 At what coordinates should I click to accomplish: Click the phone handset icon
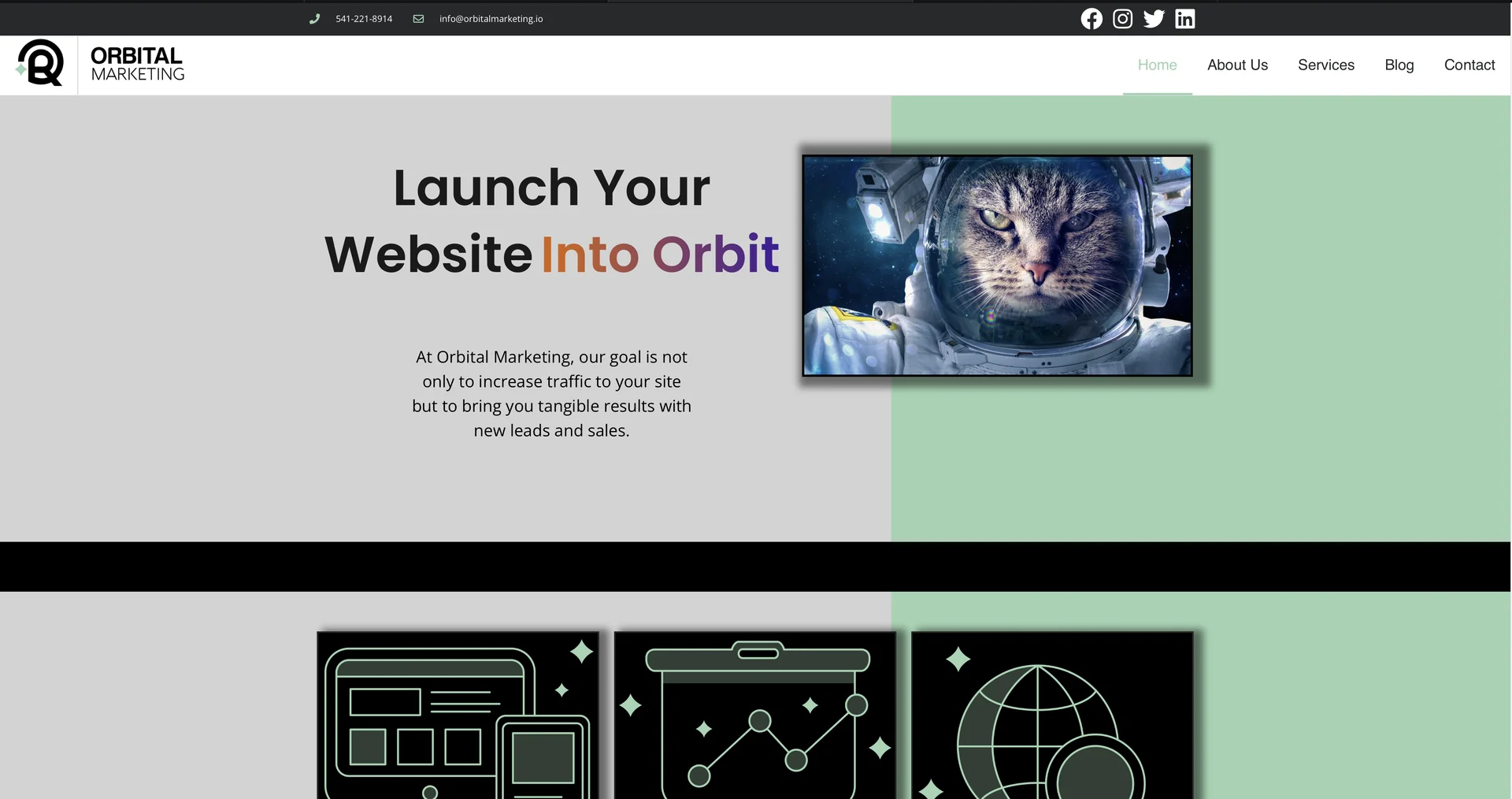(x=315, y=19)
